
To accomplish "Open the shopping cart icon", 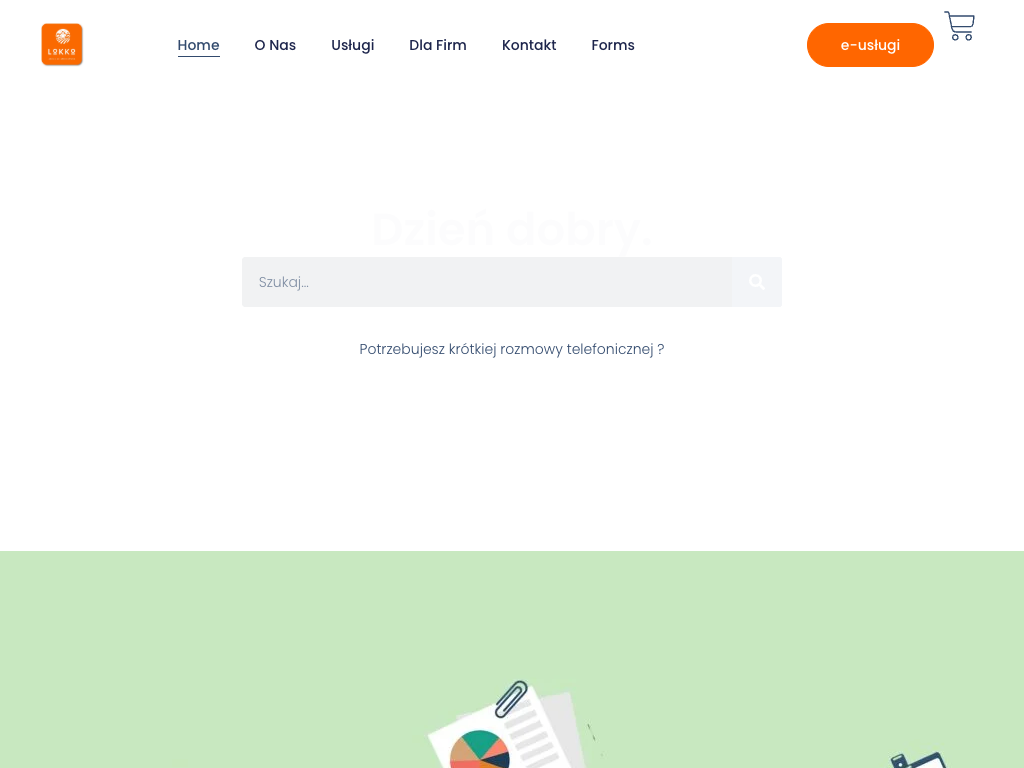I will [959, 26].
